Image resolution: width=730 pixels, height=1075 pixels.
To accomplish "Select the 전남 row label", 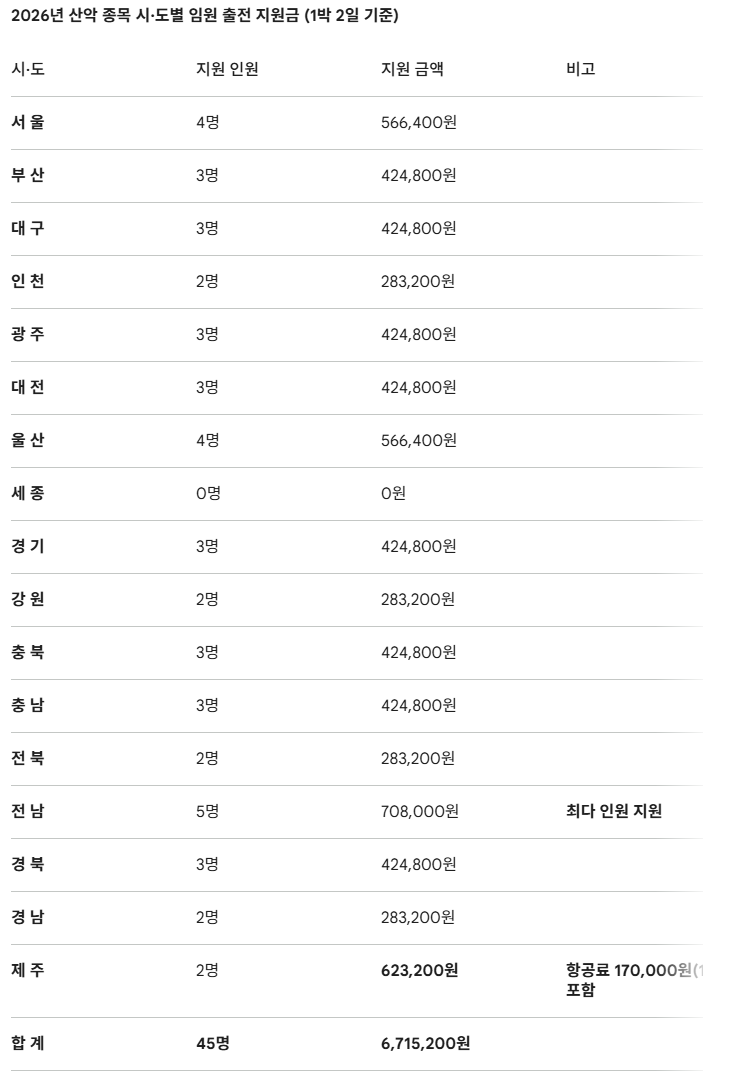I will [28, 811].
